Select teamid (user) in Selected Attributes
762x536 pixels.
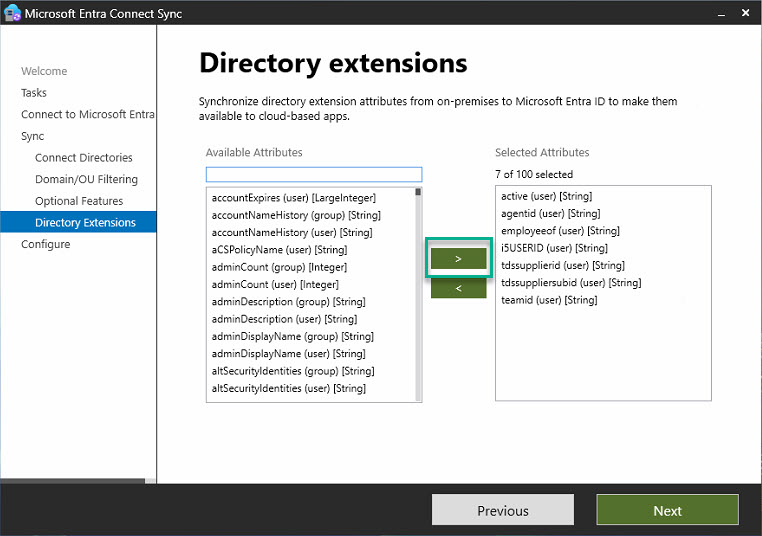[x=549, y=300]
